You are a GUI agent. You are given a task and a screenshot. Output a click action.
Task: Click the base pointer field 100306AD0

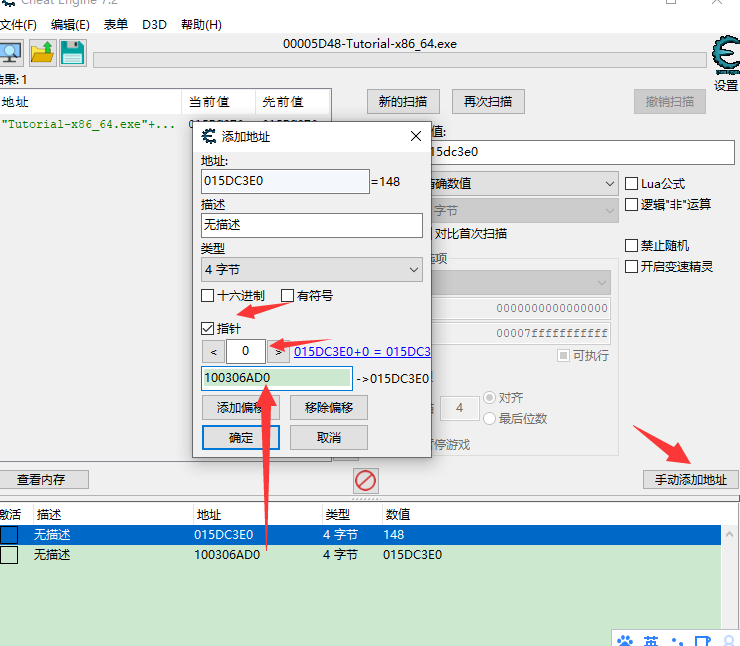pyautogui.click(x=277, y=378)
